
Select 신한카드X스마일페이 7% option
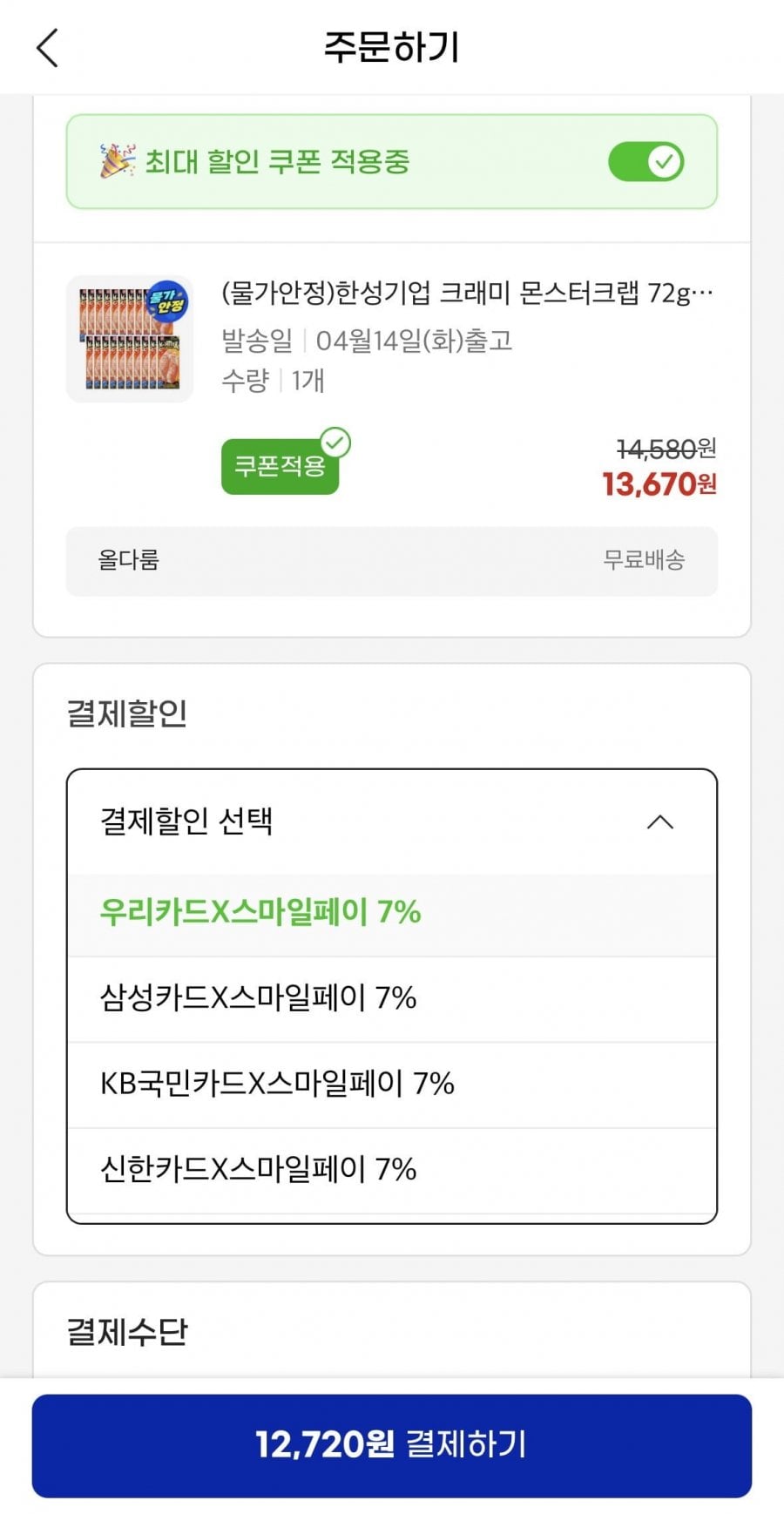tap(258, 1170)
